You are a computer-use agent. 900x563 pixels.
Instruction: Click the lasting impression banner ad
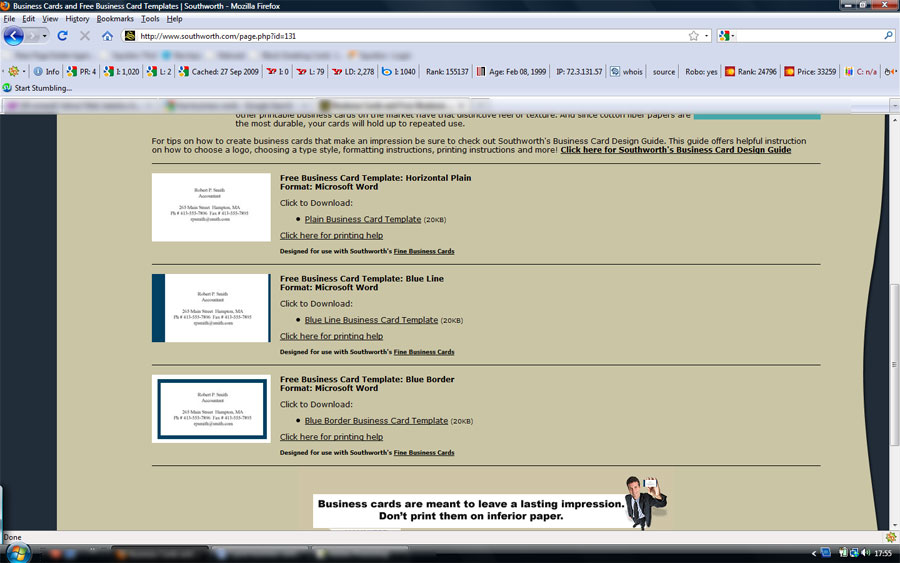tap(490, 503)
